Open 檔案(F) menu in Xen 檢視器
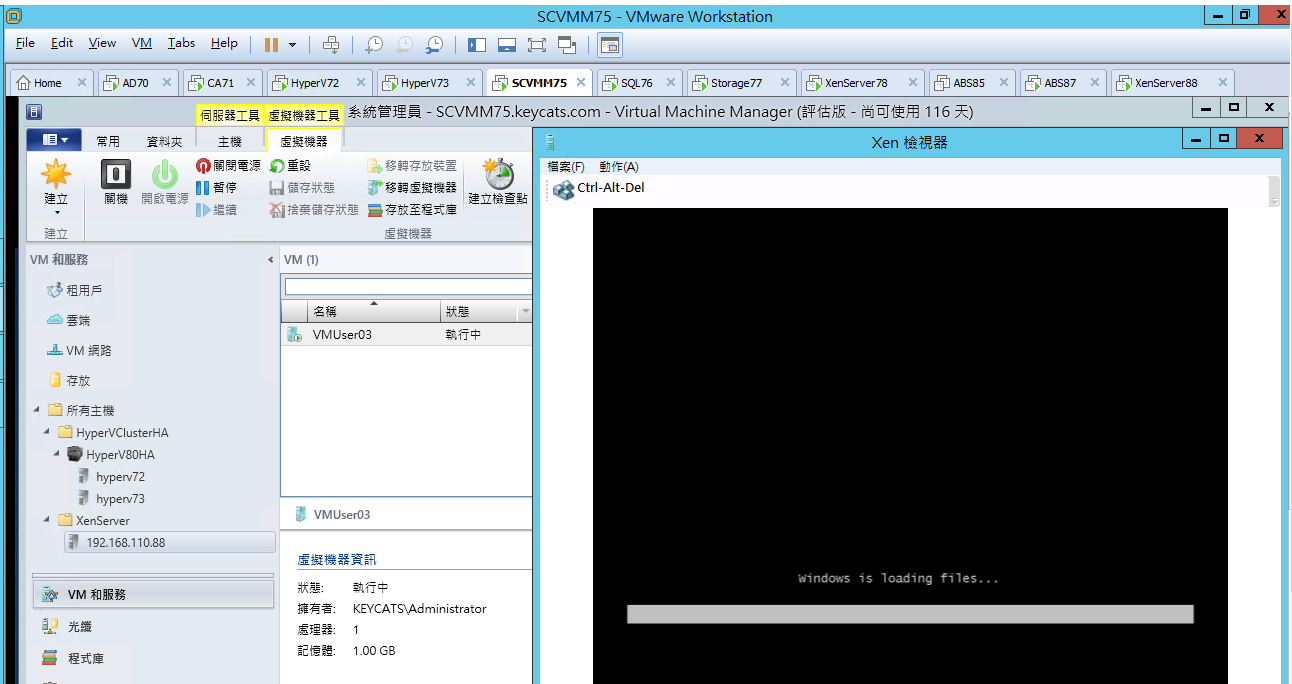 click(566, 166)
